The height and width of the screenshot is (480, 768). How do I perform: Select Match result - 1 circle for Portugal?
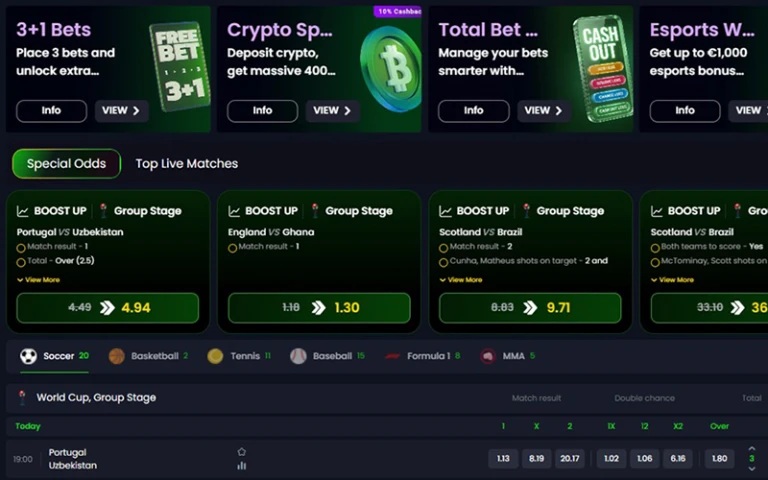click(x=21, y=248)
